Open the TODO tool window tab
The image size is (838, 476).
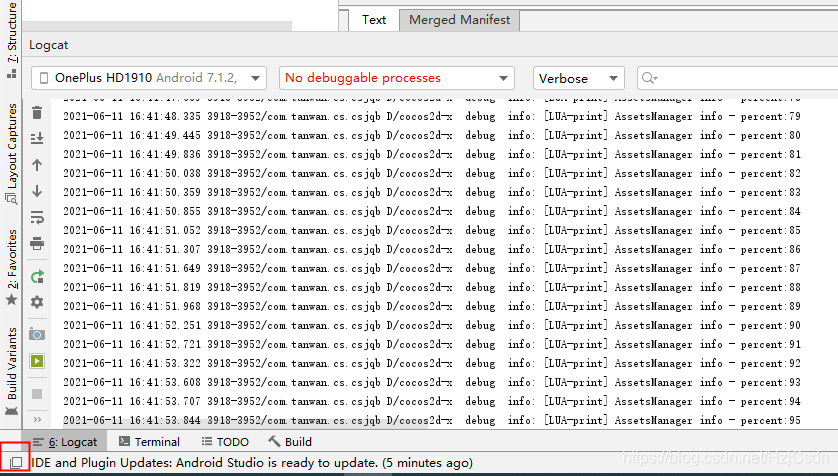(x=225, y=442)
